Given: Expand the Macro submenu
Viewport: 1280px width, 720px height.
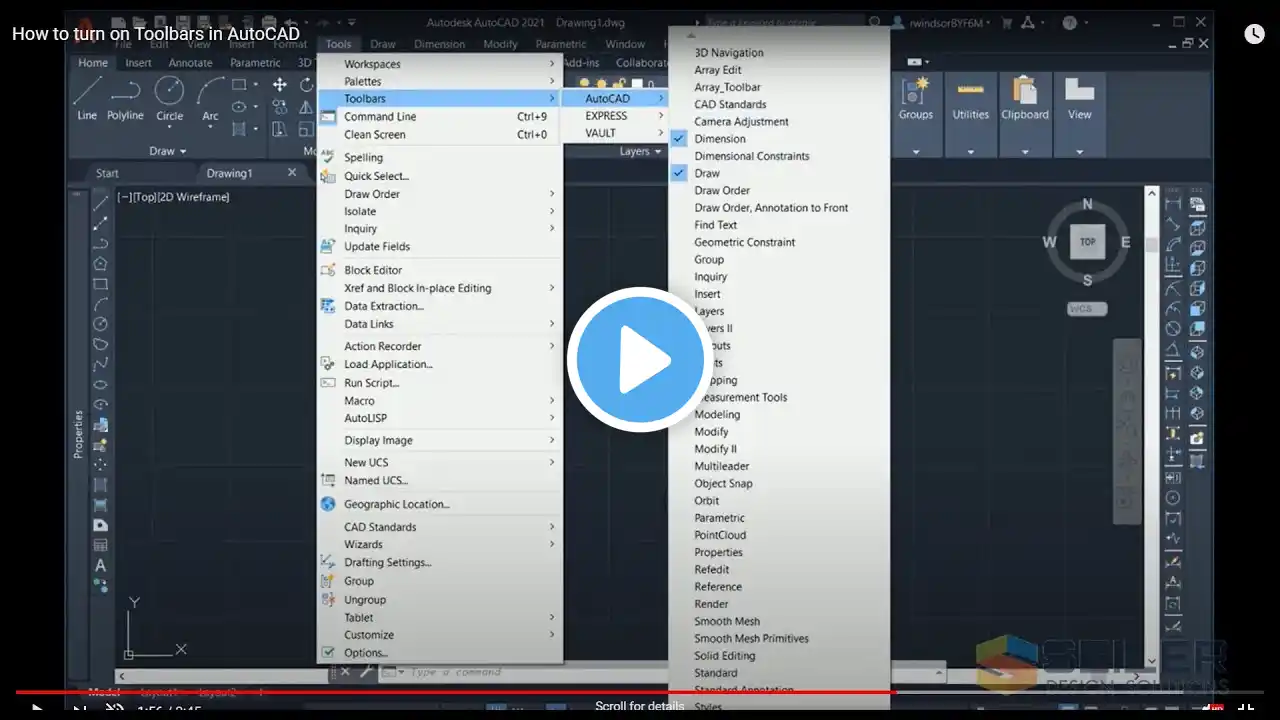Looking at the screenshot, I should click(x=440, y=401).
